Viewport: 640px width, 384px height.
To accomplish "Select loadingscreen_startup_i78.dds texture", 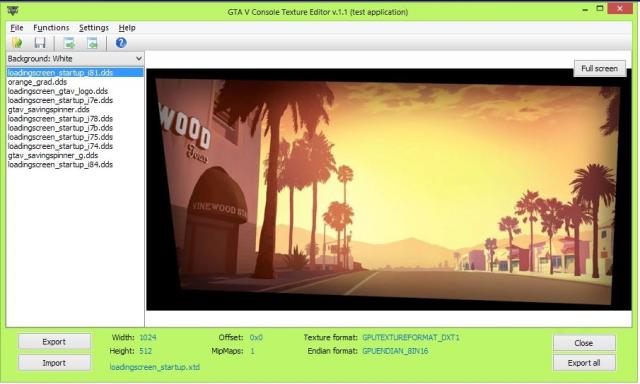I will [x=60, y=119].
